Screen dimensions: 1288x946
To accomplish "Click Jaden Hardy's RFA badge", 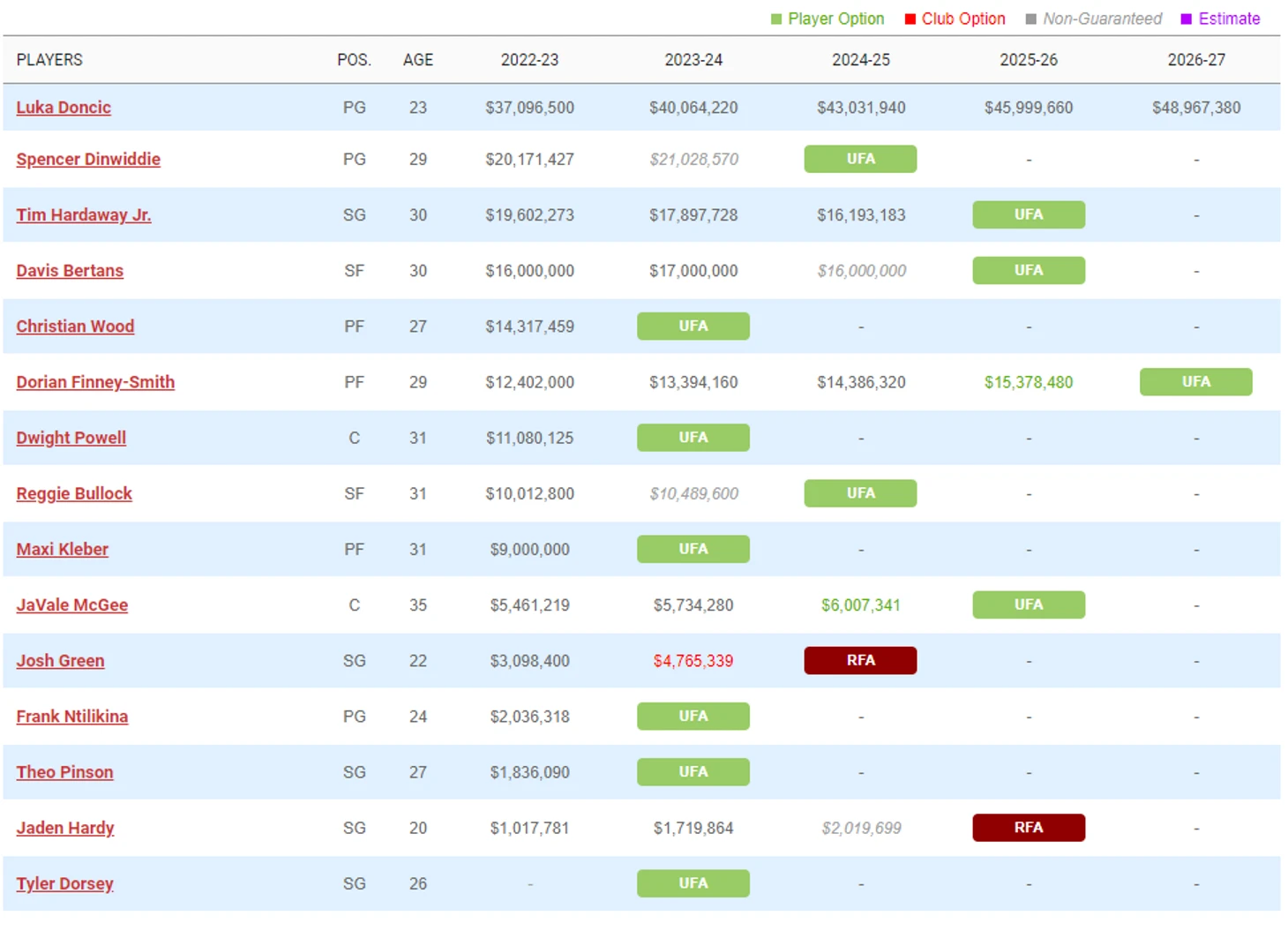I will coord(1029,828).
